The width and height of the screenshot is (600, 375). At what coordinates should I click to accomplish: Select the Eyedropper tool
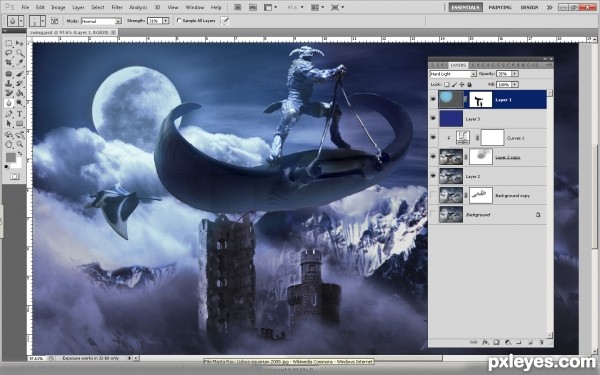[20, 62]
